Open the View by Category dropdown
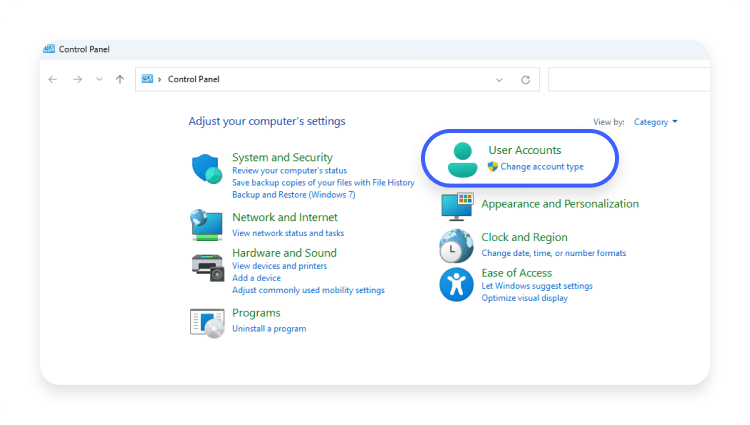This screenshot has height=425, width=750. [x=655, y=122]
